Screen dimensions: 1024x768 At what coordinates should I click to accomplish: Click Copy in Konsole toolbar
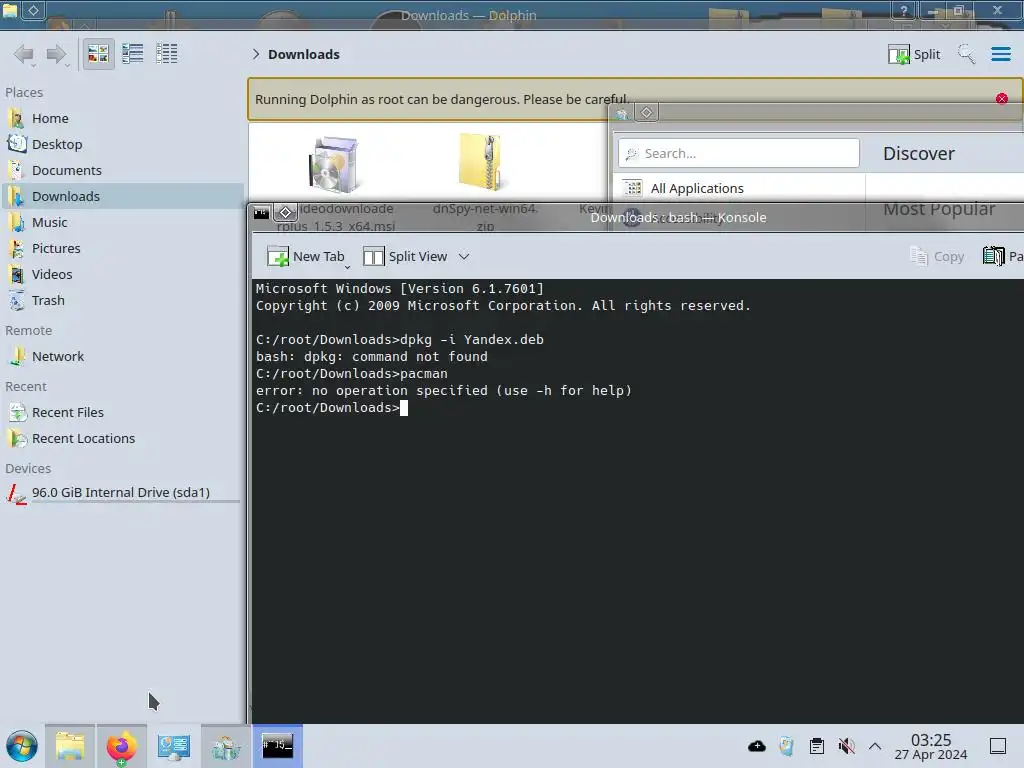click(937, 257)
